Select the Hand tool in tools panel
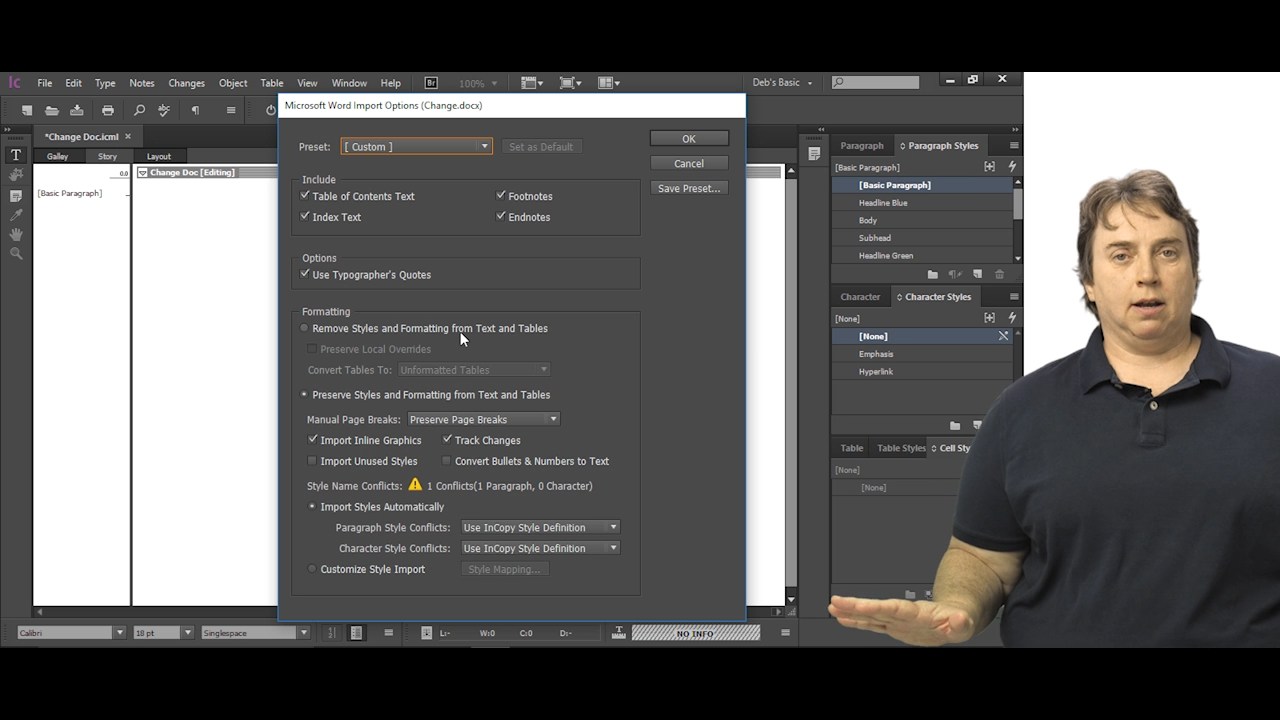The width and height of the screenshot is (1280, 720). click(16, 234)
